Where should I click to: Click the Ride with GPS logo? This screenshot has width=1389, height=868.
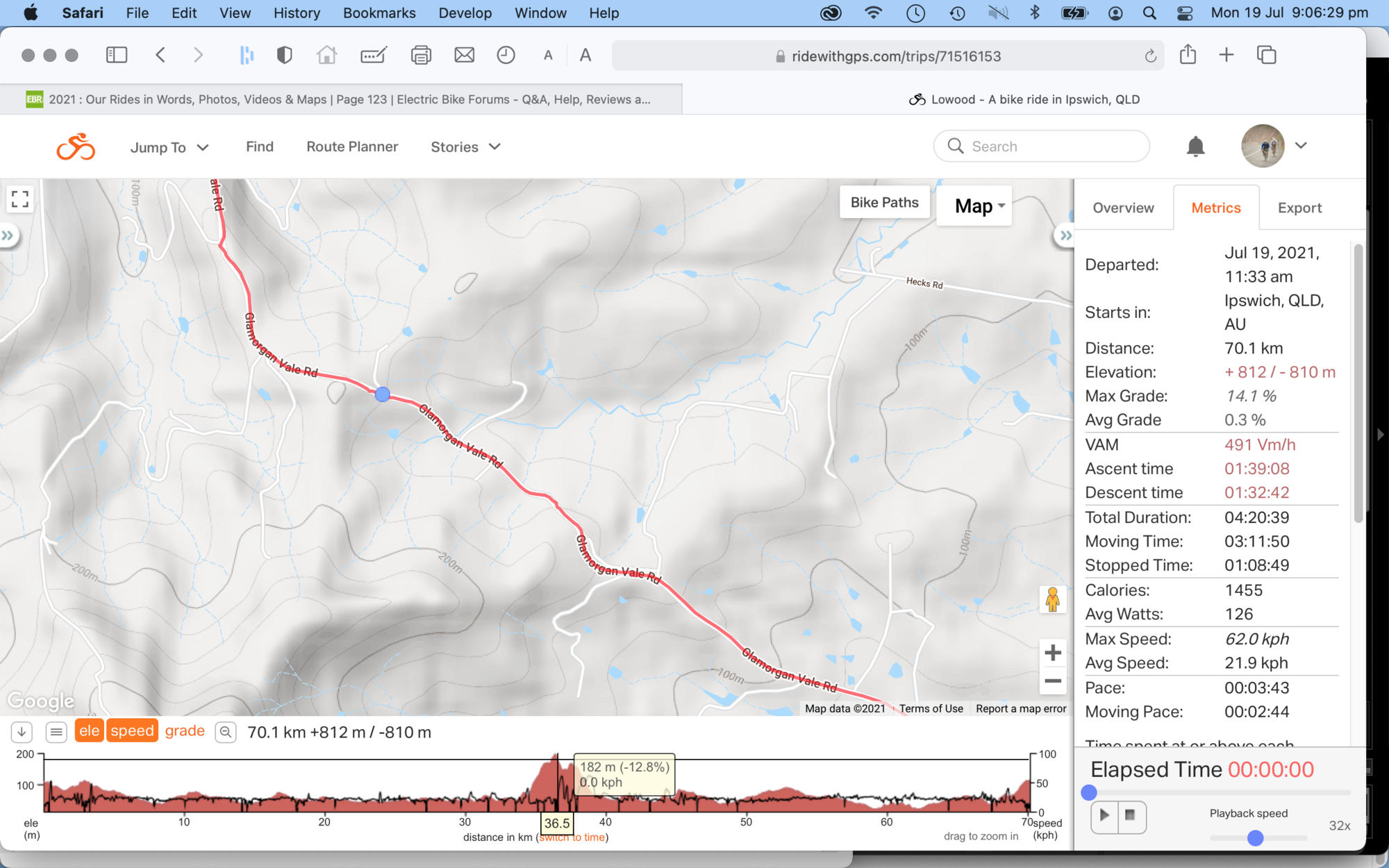pos(76,147)
